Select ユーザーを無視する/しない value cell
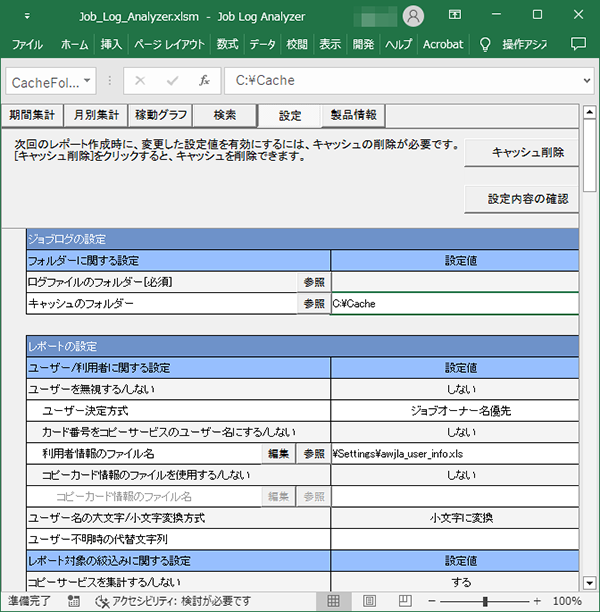Viewport: 600px width, 612px height. (455, 389)
